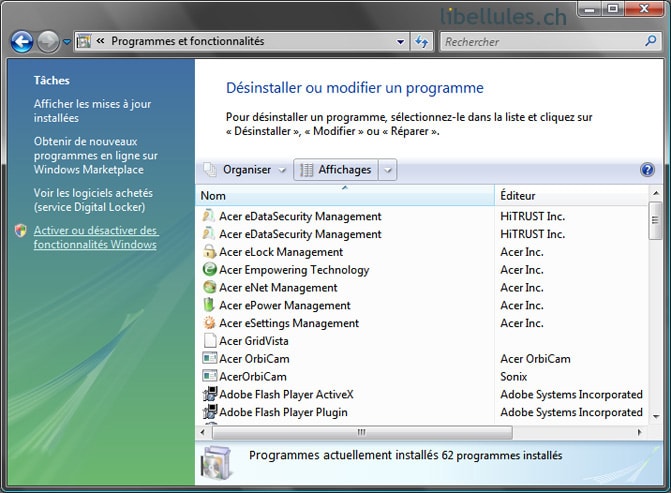
Task: Click the magnifier search icon
Action: pos(650,41)
